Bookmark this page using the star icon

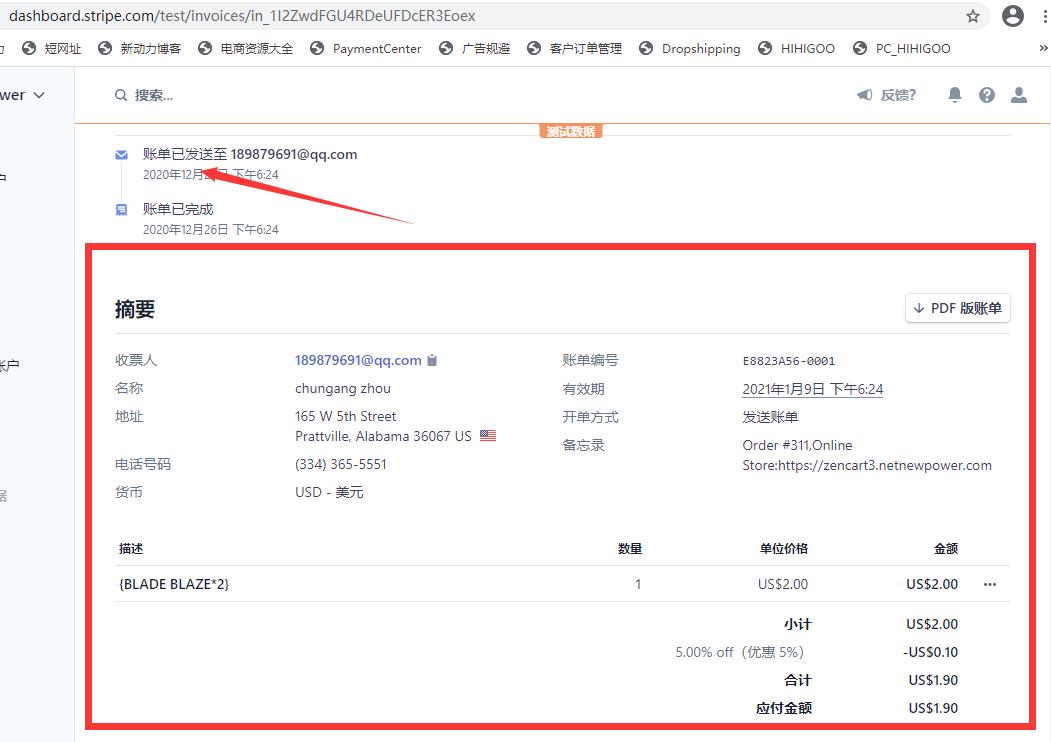[x=971, y=15]
